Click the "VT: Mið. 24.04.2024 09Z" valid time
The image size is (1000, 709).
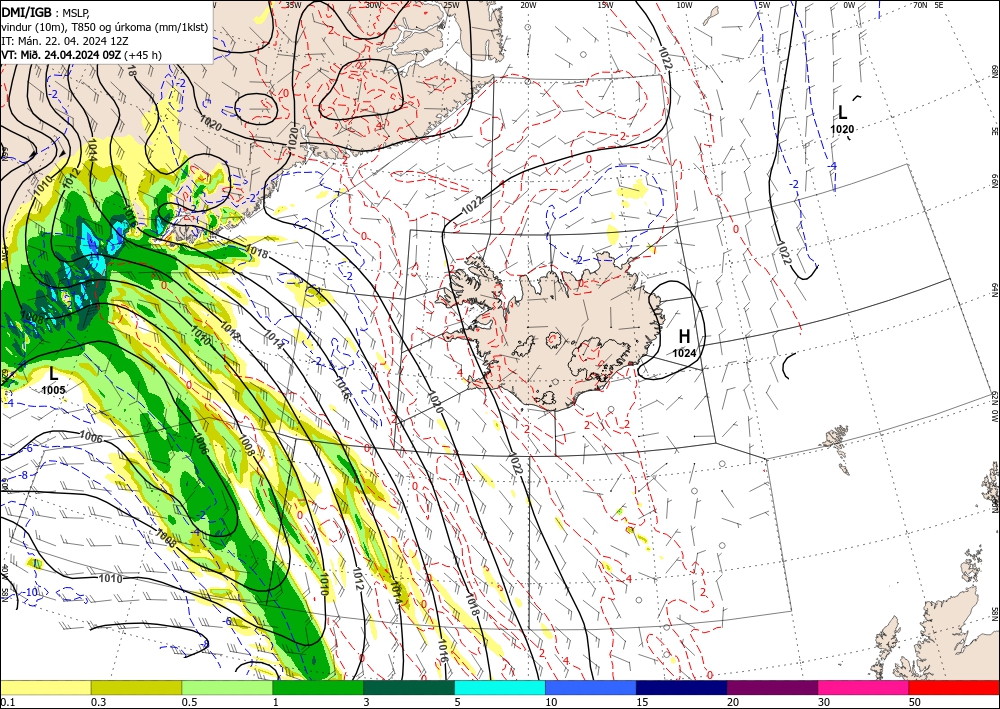[61, 55]
